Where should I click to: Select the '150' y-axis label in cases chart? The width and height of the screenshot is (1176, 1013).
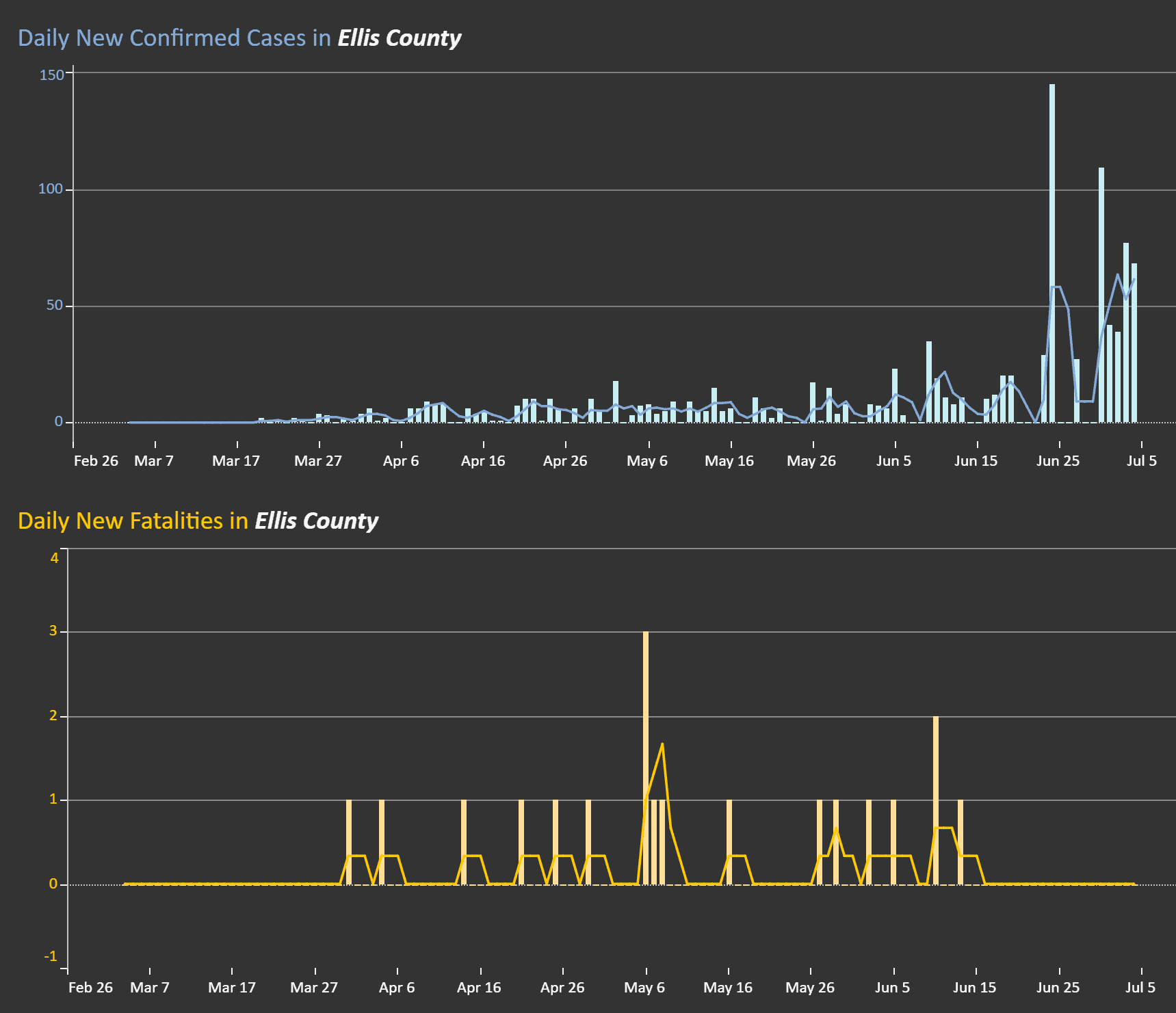[51, 75]
